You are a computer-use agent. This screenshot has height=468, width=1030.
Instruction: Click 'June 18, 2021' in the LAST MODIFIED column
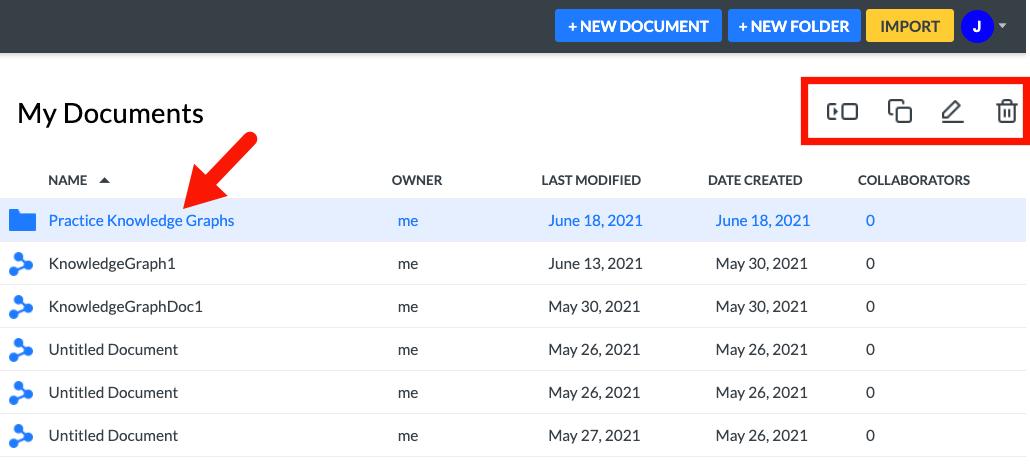(595, 221)
